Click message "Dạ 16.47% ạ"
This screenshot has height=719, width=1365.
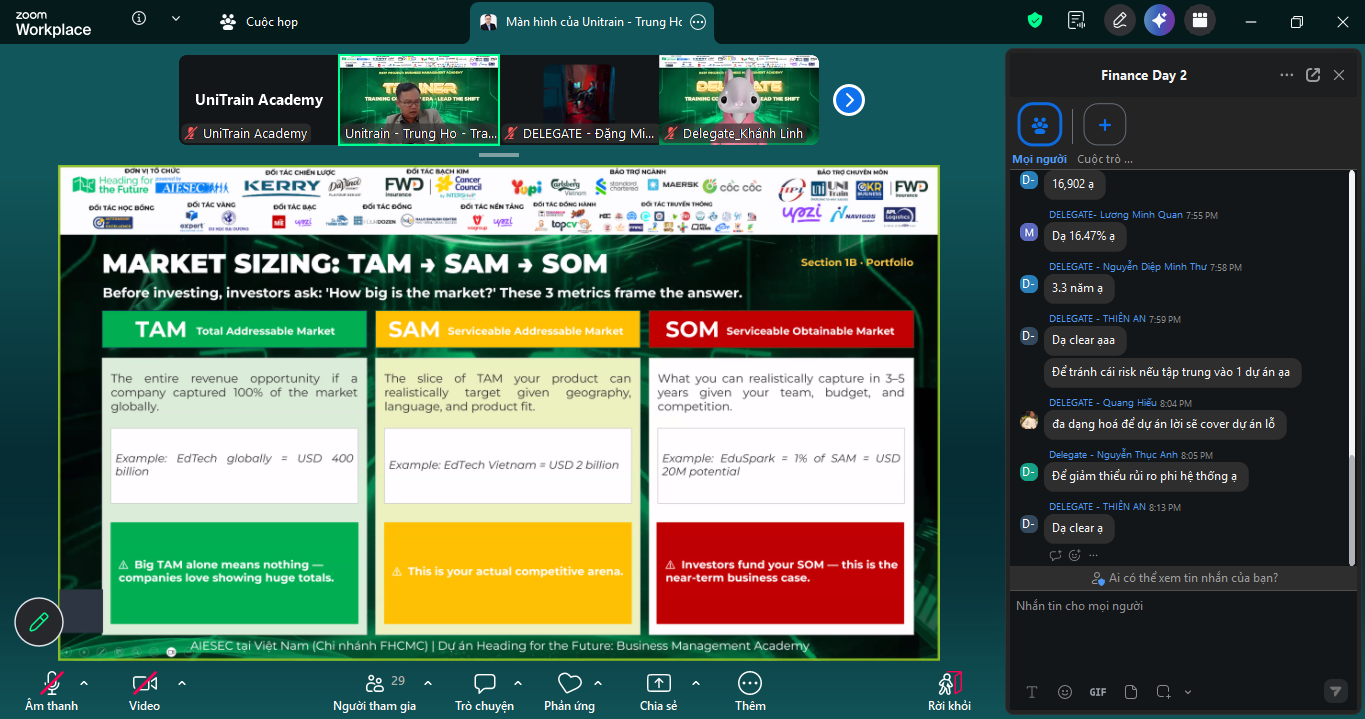click(1083, 236)
